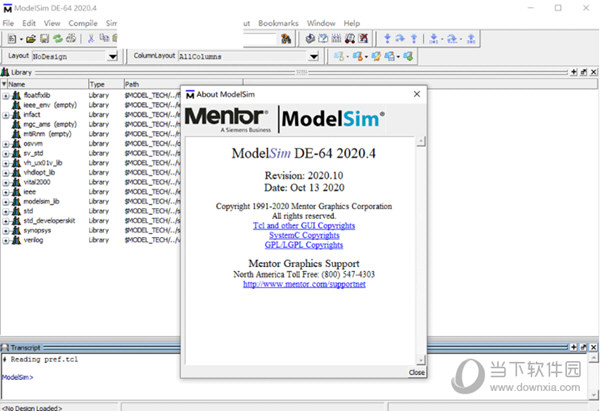Close the Library pane

pyautogui.click(x=593, y=72)
